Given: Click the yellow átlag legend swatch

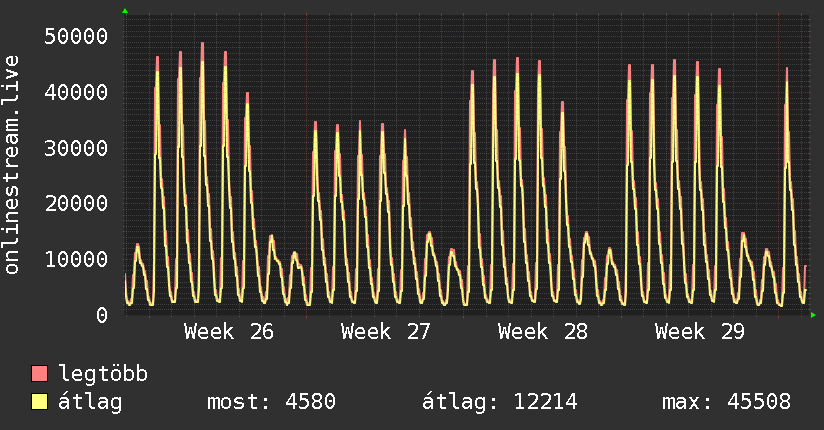Looking at the screenshot, I should coord(39,402).
